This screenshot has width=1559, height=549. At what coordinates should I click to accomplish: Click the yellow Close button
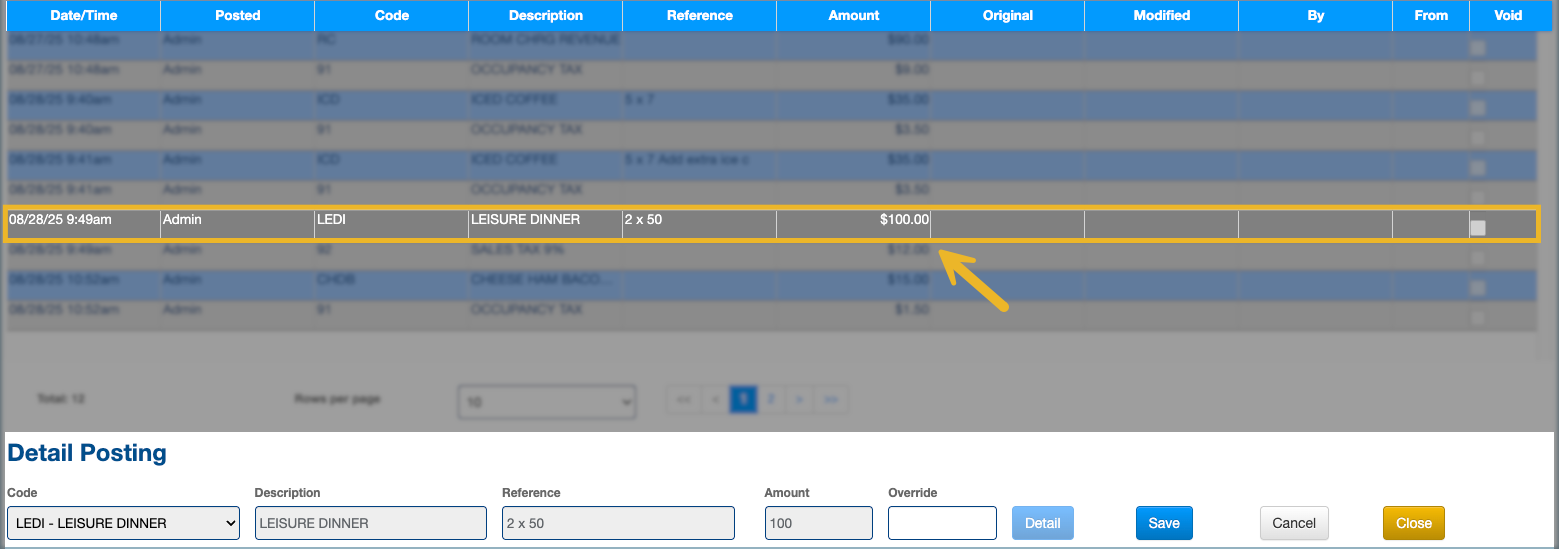click(1413, 523)
